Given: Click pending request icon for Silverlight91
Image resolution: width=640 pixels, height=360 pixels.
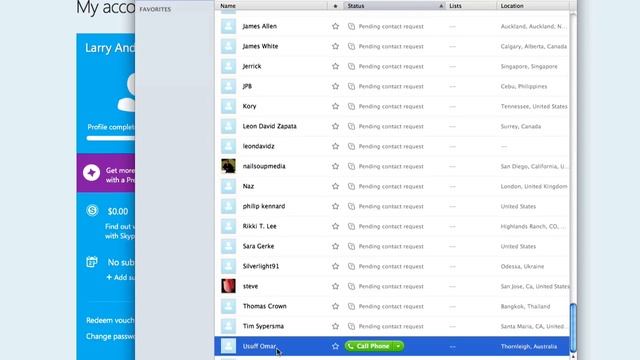Looking at the screenshot, I should 351,266.
